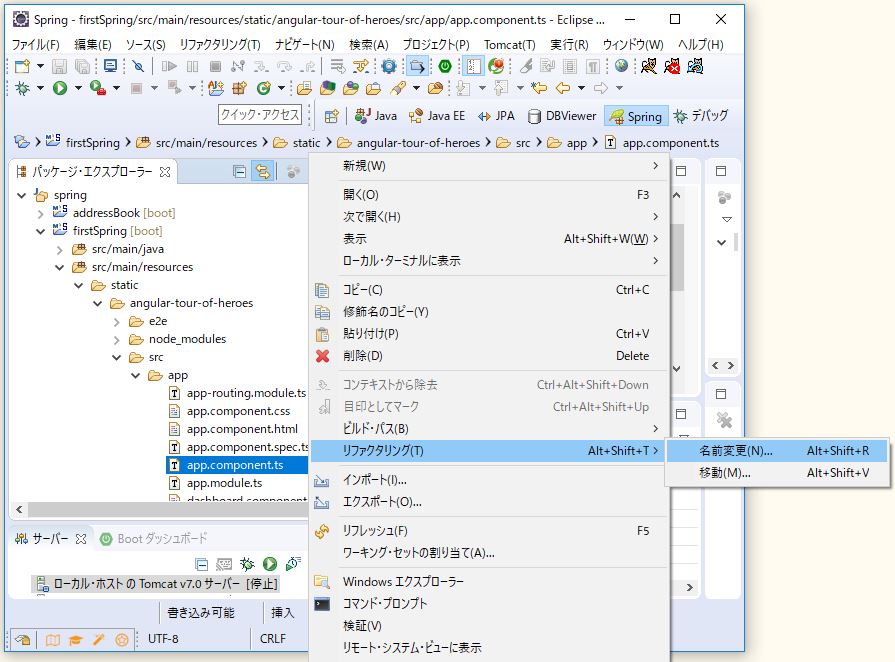Expand the e2e folder in Package Explorer
This screenshot has width=895, height=662.
tap(118, 321)
